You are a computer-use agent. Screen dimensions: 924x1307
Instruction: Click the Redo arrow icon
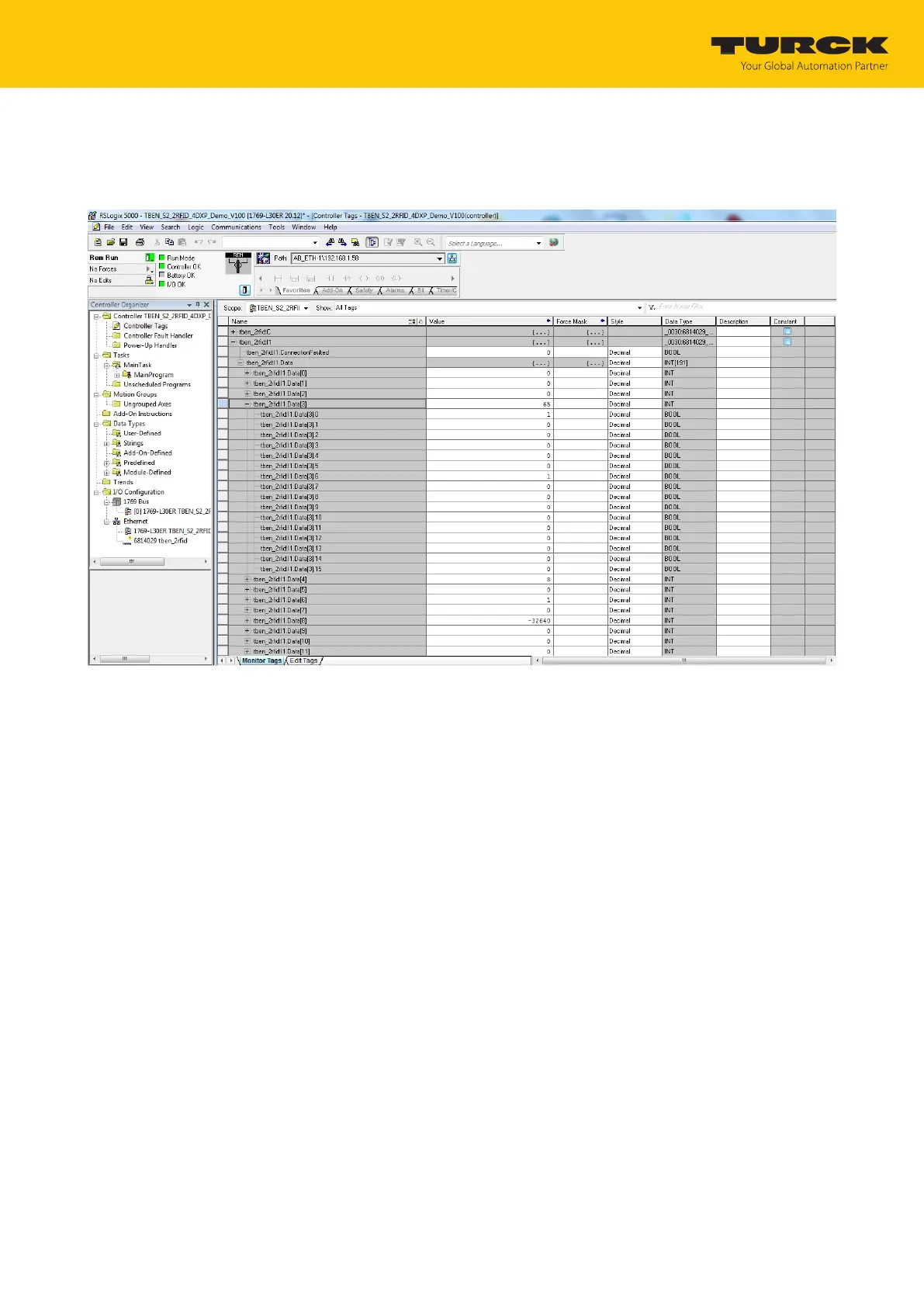coord(211,242)
